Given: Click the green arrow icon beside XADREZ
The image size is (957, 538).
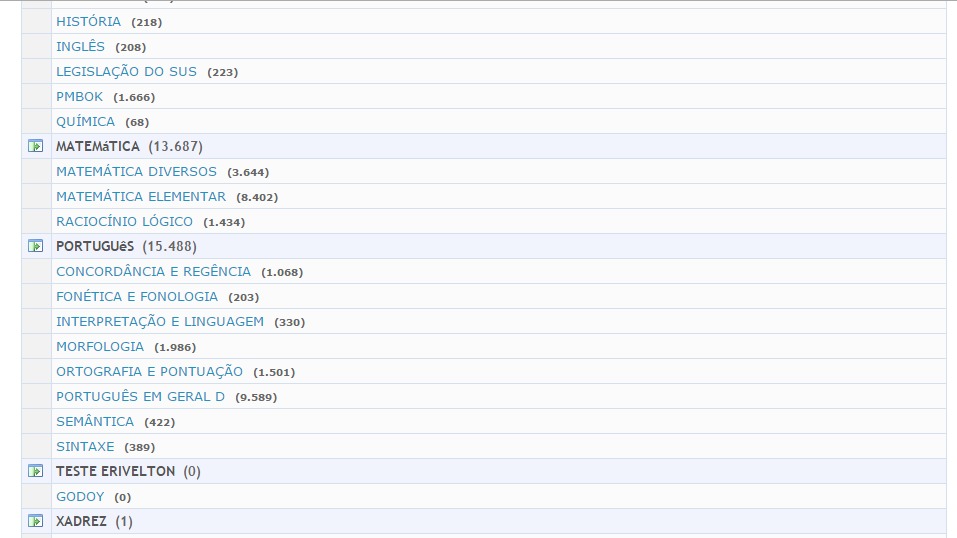Looking at the screenshot, I should (36, 521).
